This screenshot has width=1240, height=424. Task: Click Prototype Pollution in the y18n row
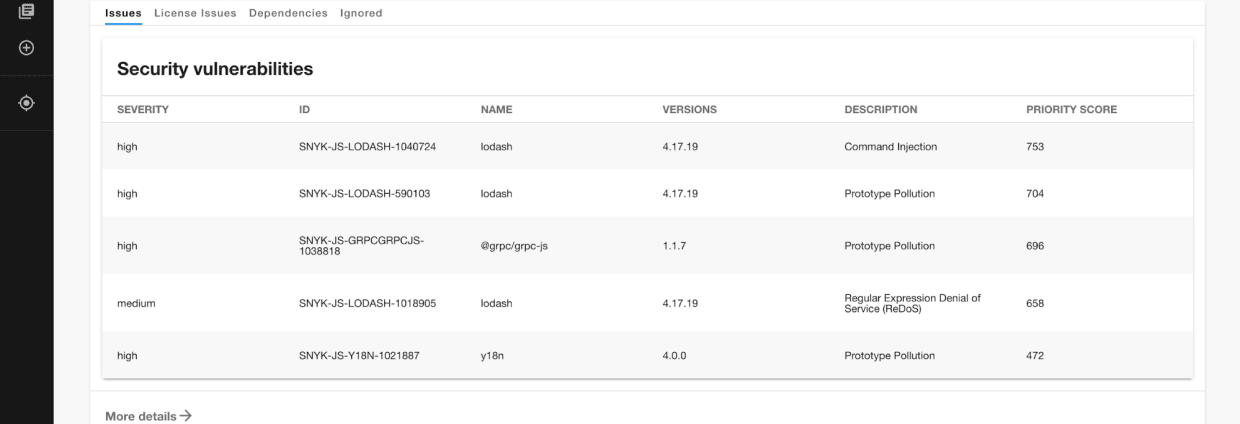coord(890,355)
